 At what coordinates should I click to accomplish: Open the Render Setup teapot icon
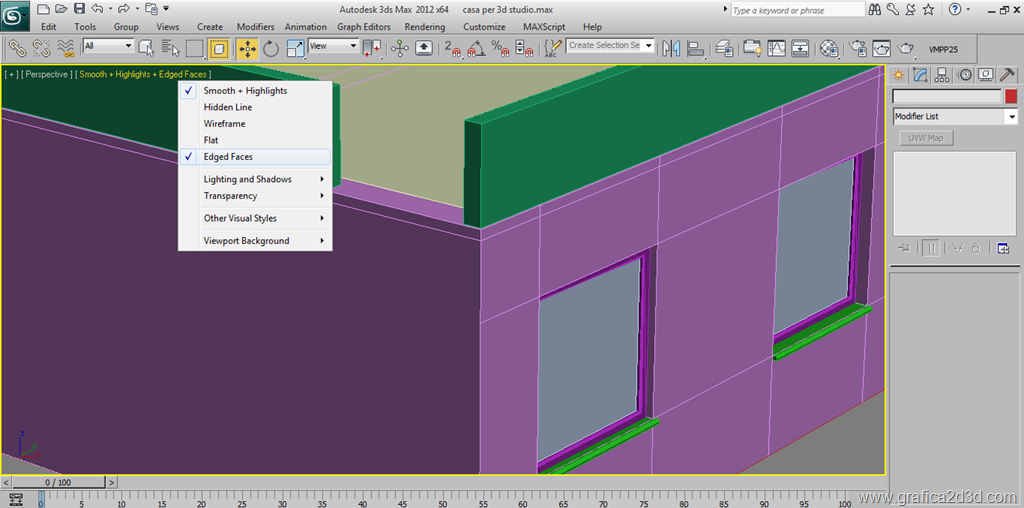(x=857, y=48)
